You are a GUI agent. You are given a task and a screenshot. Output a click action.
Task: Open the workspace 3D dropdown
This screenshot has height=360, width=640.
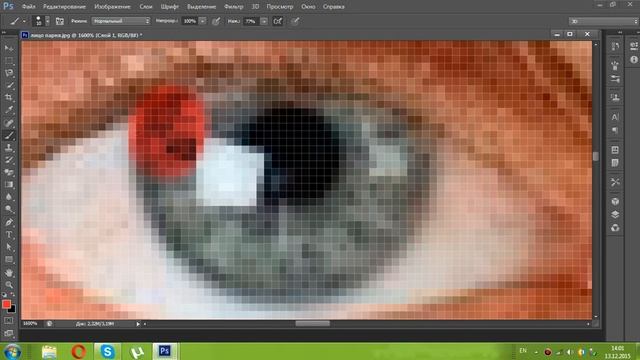tap(603, 21)
